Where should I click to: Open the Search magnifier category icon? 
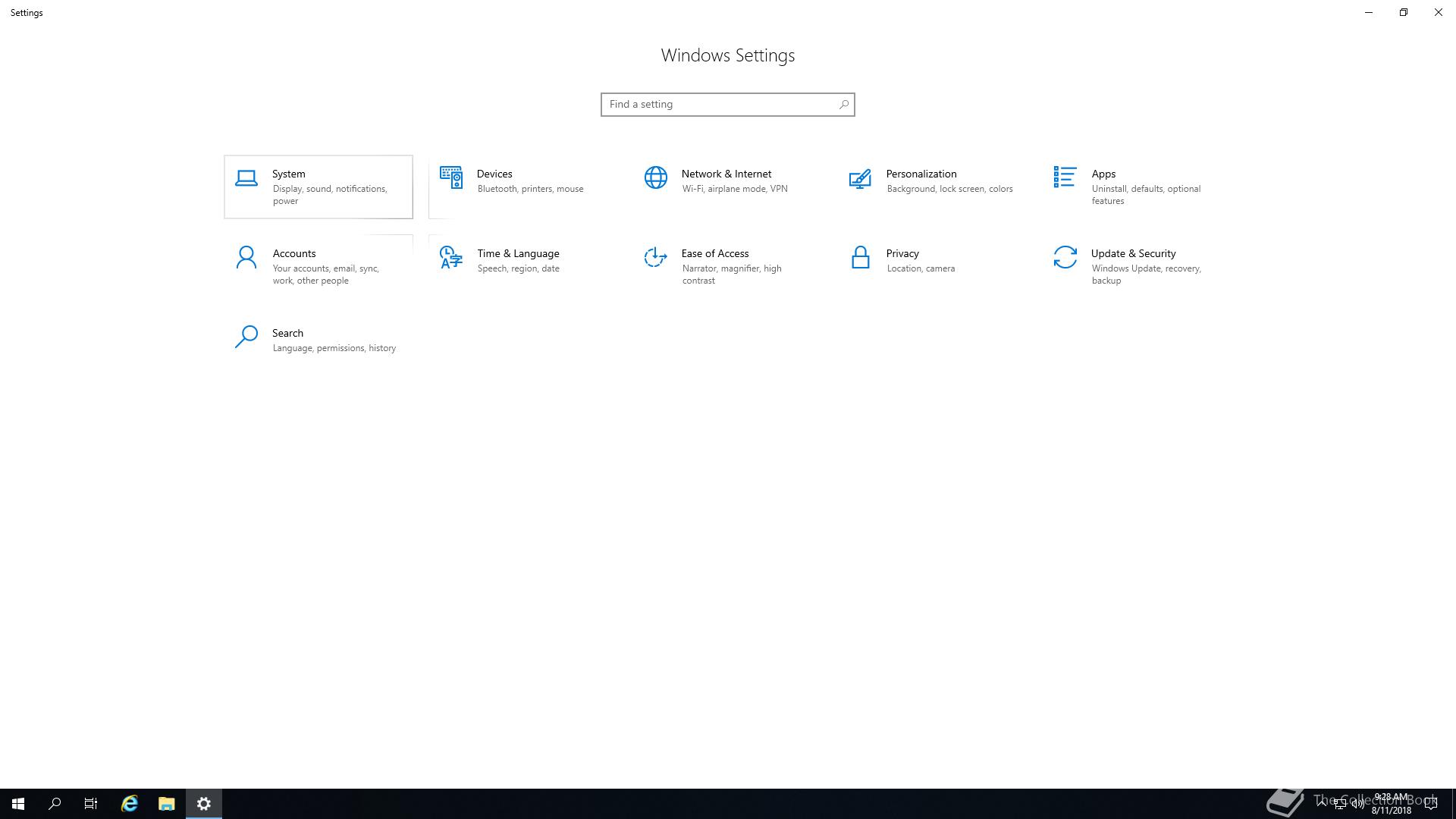[246, 337]
